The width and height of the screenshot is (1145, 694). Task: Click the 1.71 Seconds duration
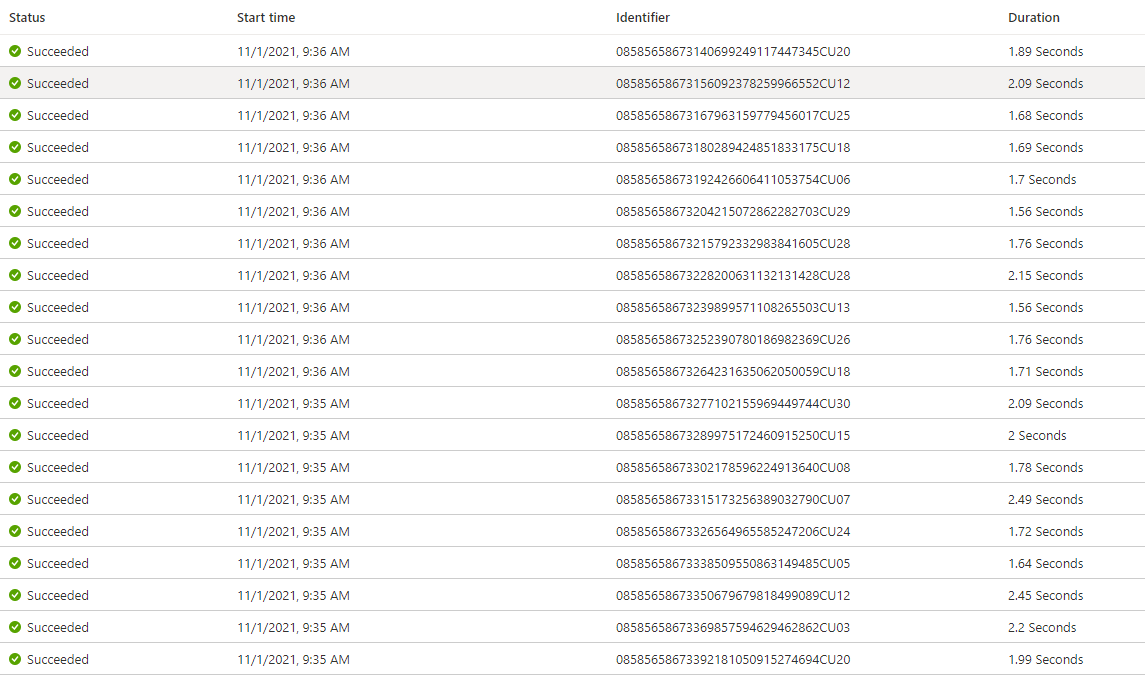point(1046,372)
